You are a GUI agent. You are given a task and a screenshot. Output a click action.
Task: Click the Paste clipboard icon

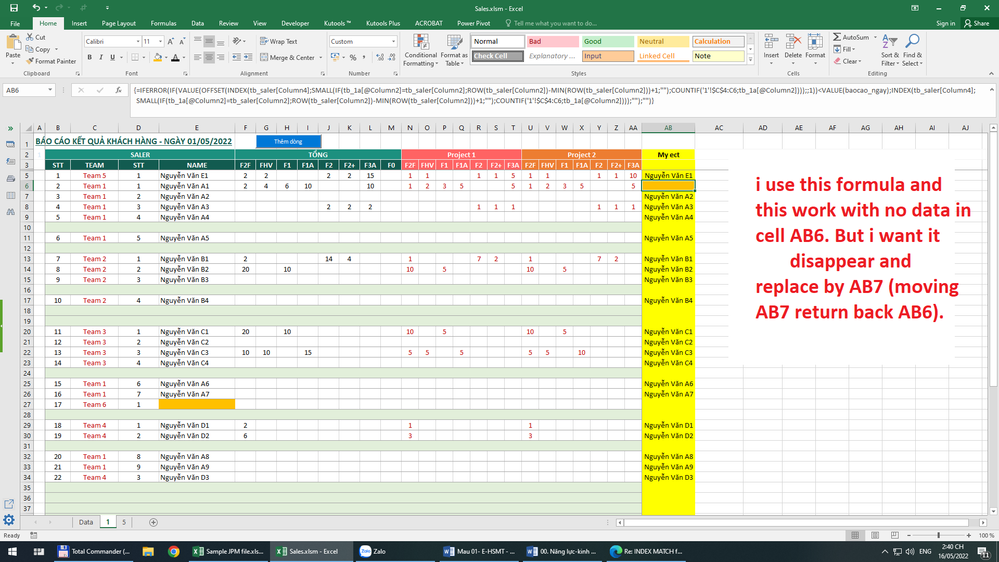click(12, 44)
